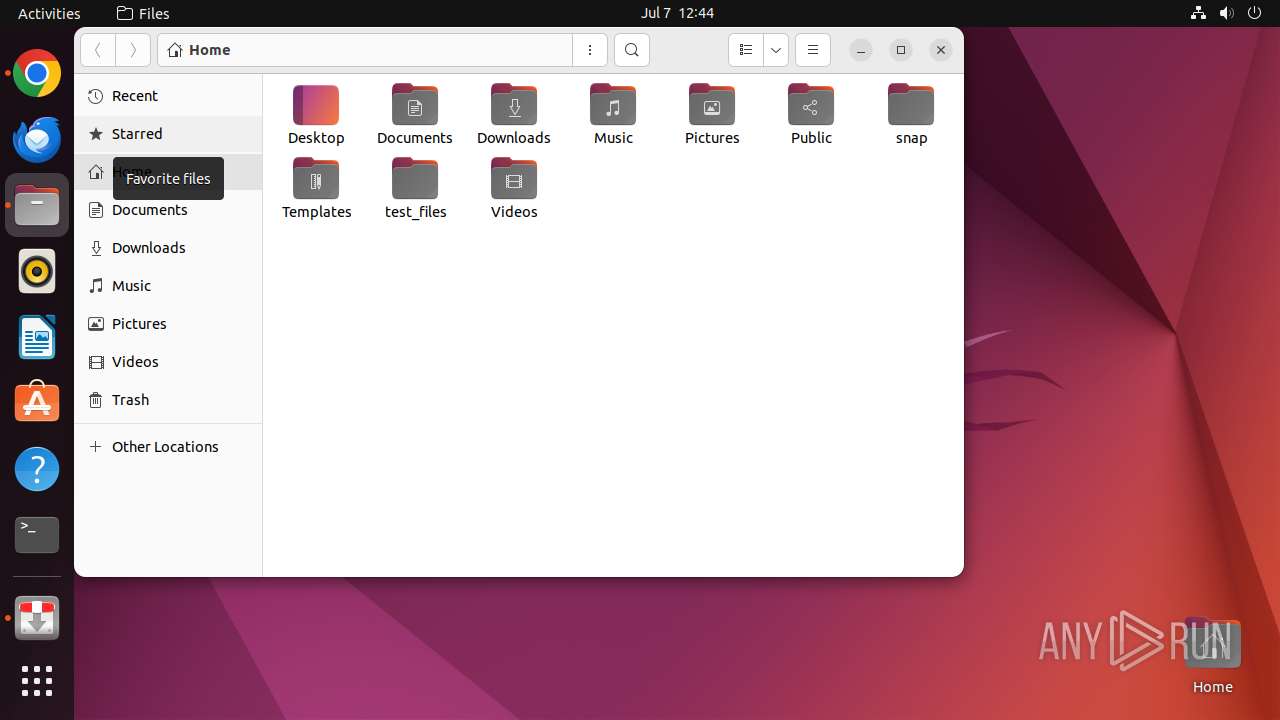Select Recent in the sidebar
The image size is (1280, 720).
tap(168, 96)
